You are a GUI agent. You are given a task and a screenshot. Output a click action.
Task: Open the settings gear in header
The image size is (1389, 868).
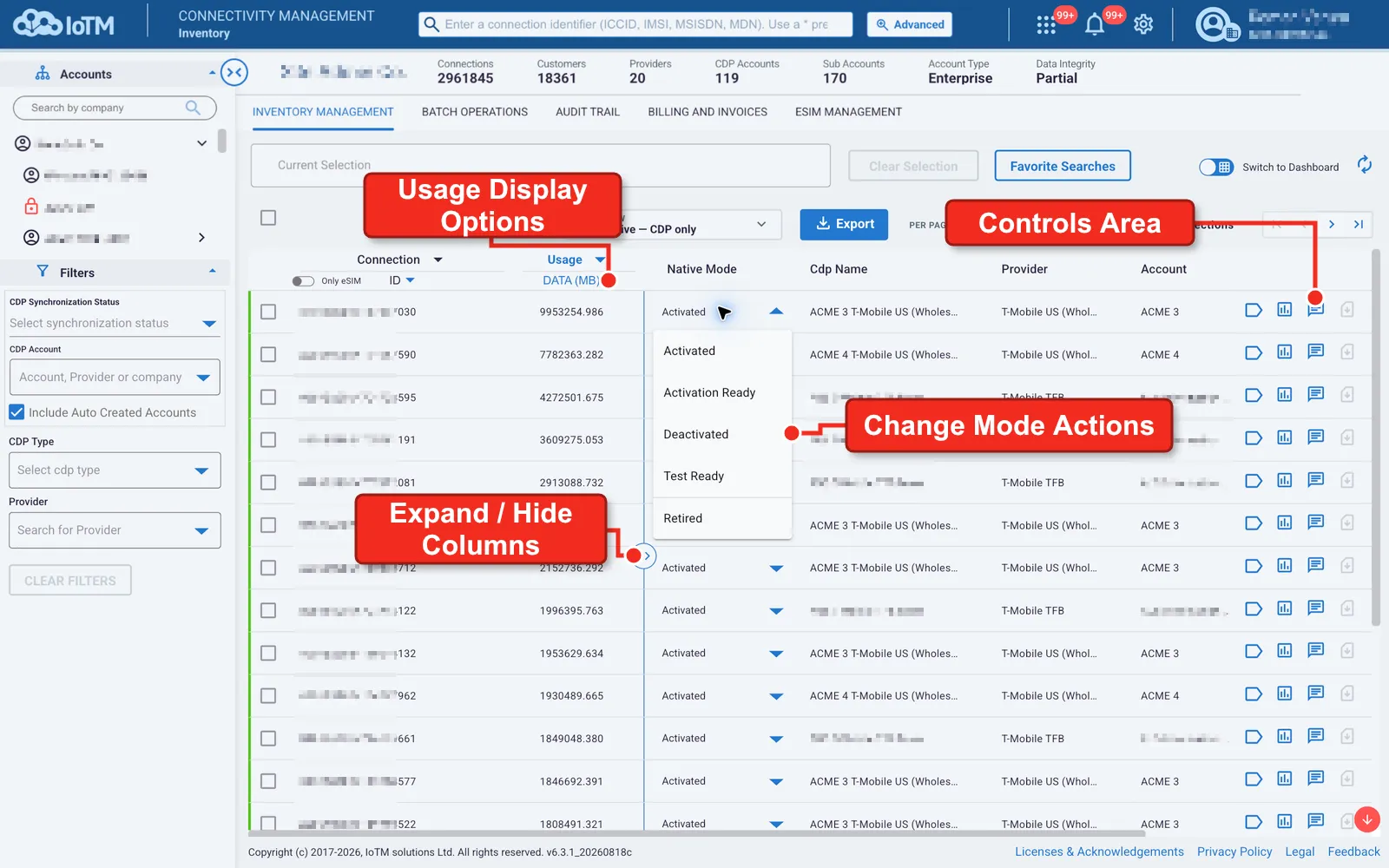1143,25
